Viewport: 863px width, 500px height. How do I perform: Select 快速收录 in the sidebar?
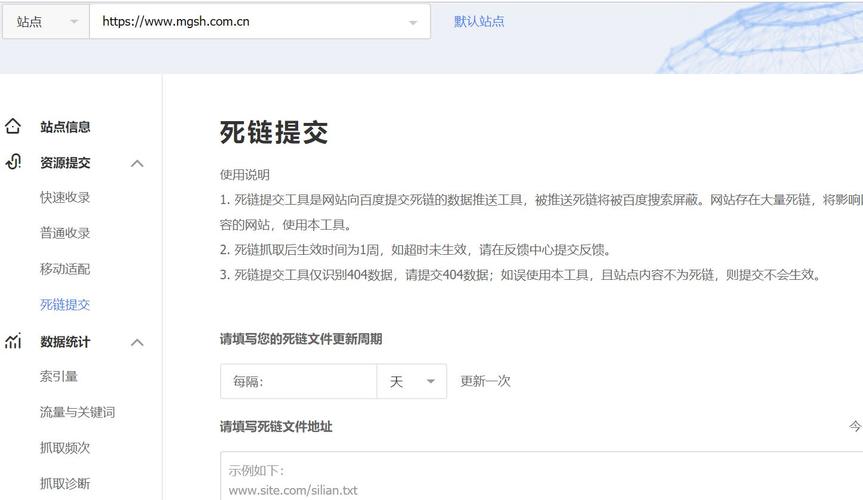(x=65, y=197)
